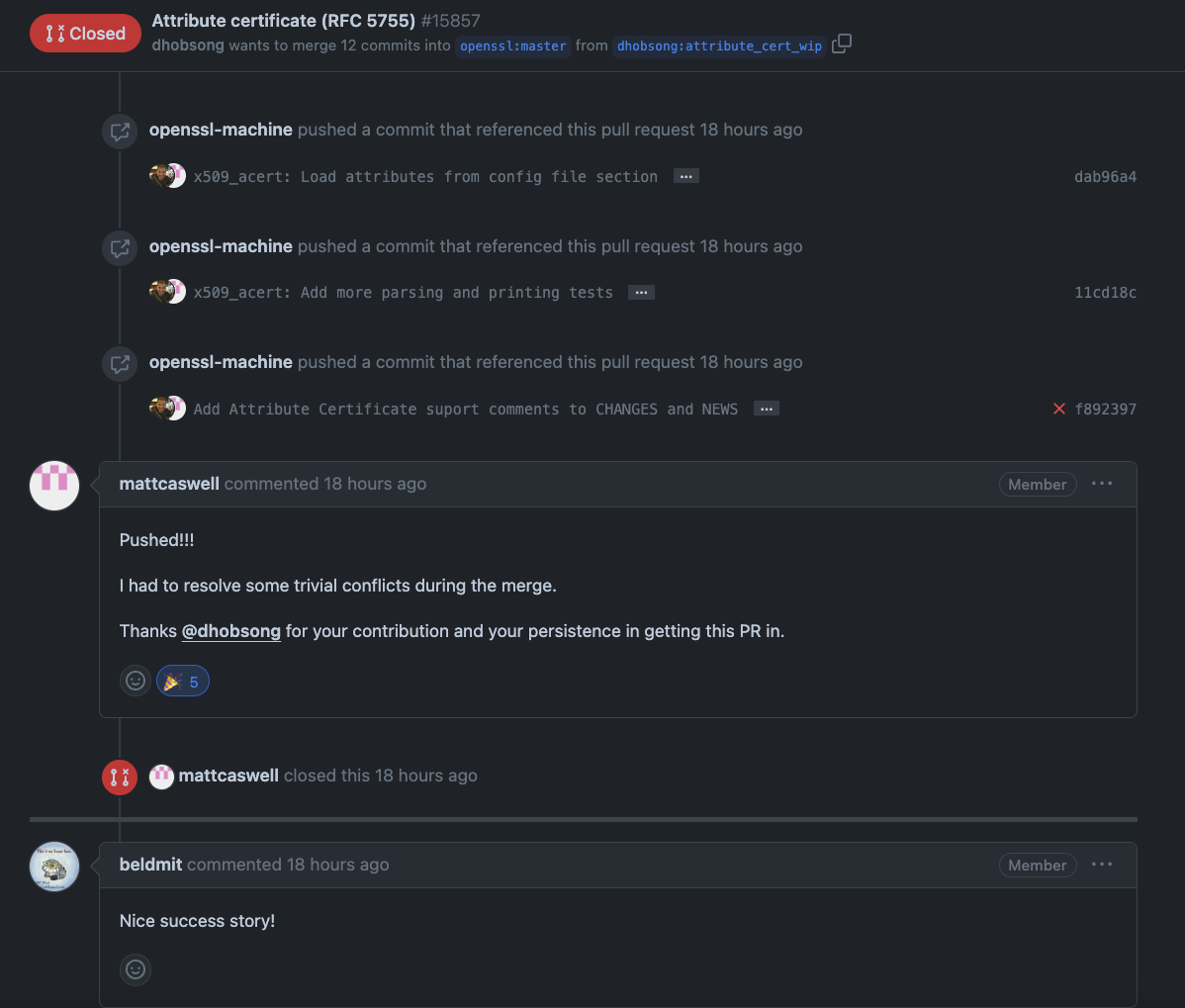The width and height of the screenshot is (1185, 1008).
Task: Copy the head branch name icon
Action: 842,45
